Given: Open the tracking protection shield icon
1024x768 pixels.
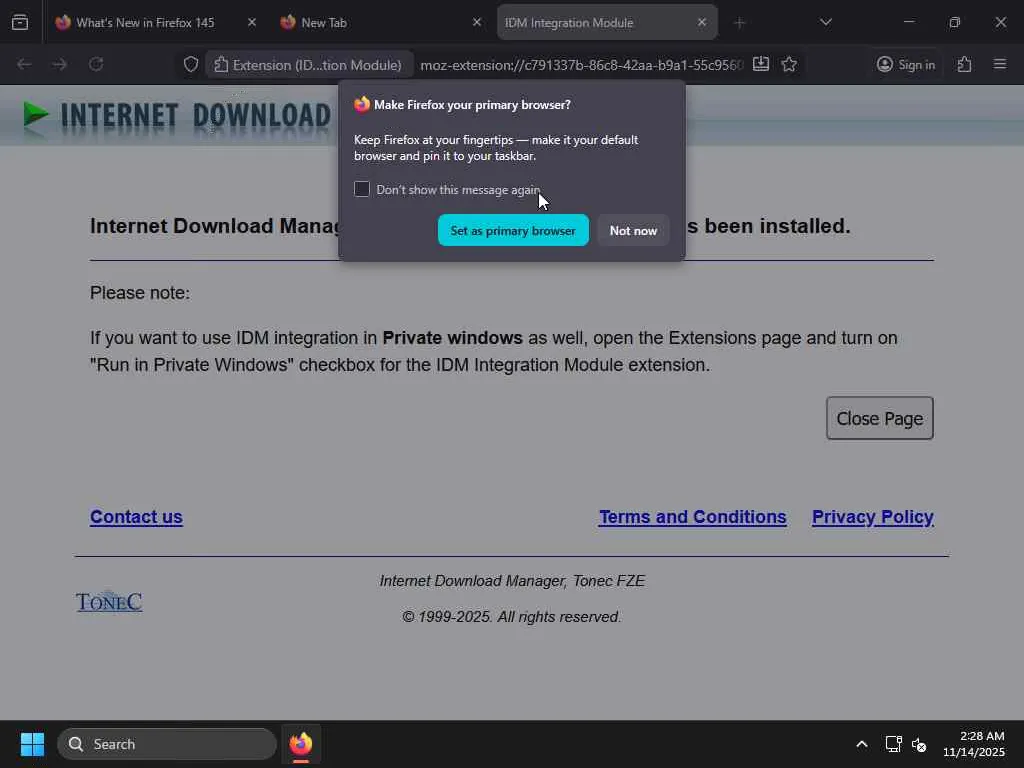Looking at the screenshot, I should tap(191, 64).
